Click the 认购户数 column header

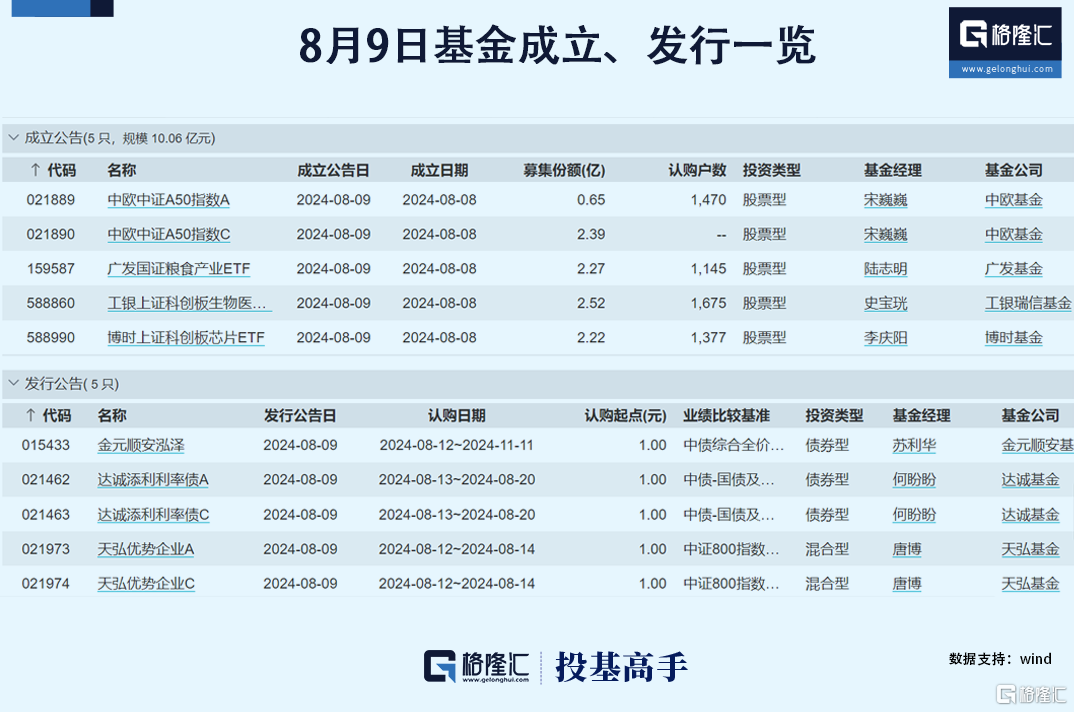coord(697,170)
